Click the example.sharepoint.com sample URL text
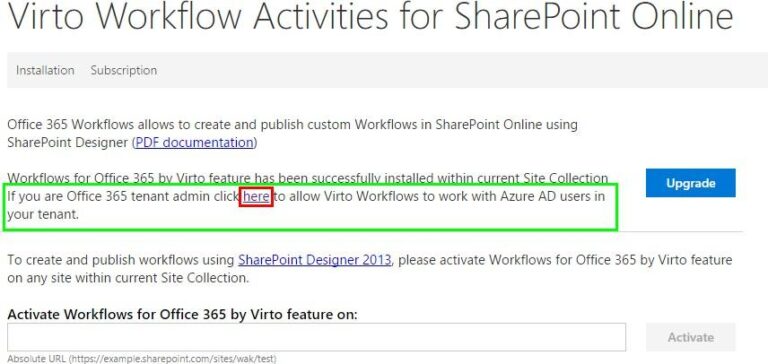This screenshot has width=768, height=364. coord(171,359)
